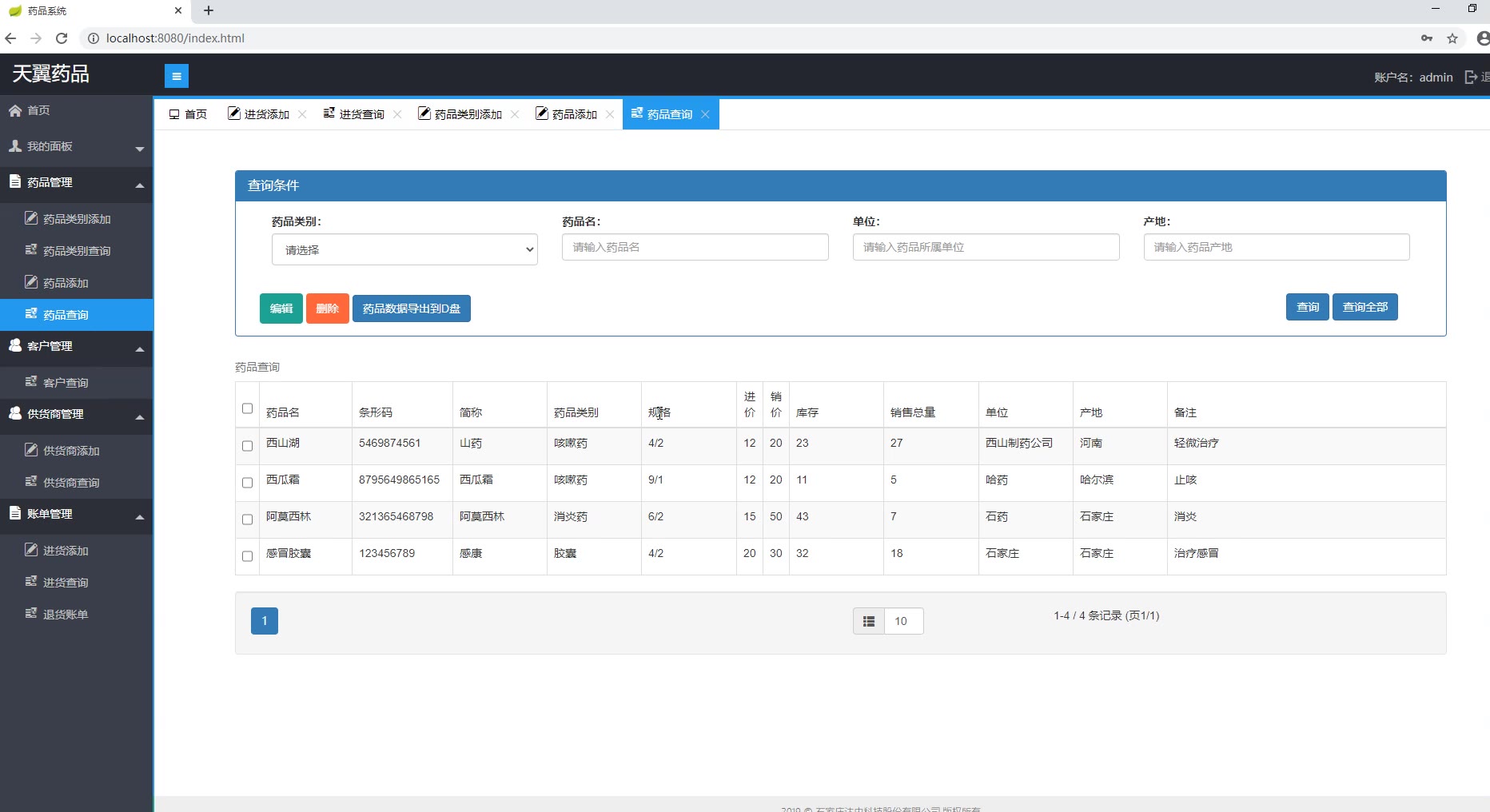Click the 药品数据导出到D盘 export button
Viewport: 1490px width, 812px height.
point(411,308)
